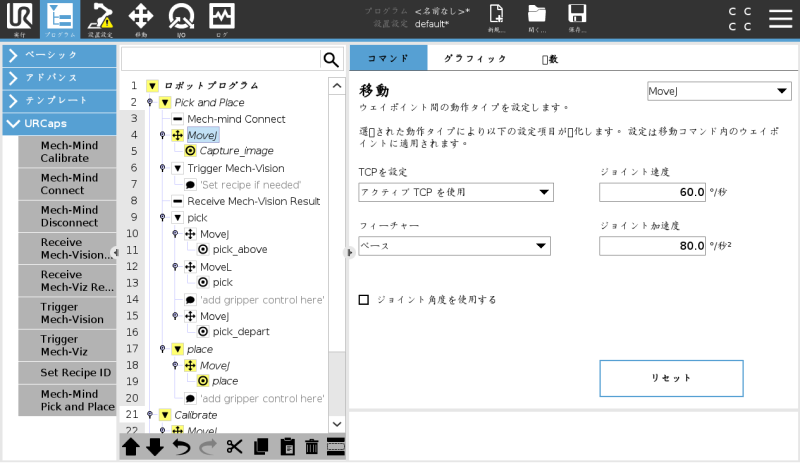This screenshot has width=800, height=463.
Task: Click program tree scrollbar up arrow
Action: [x=337, y=86]
